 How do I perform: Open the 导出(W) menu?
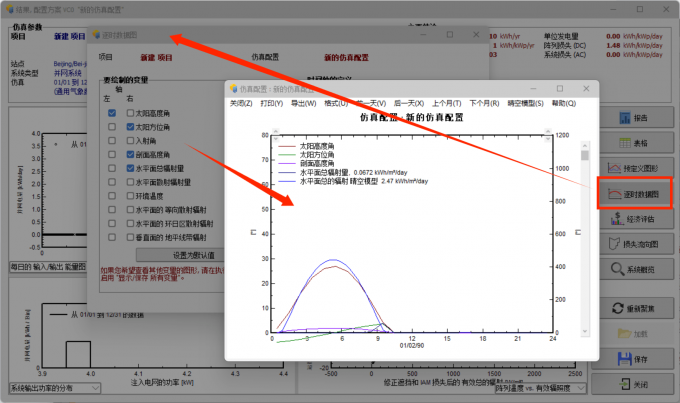(304, 103)
